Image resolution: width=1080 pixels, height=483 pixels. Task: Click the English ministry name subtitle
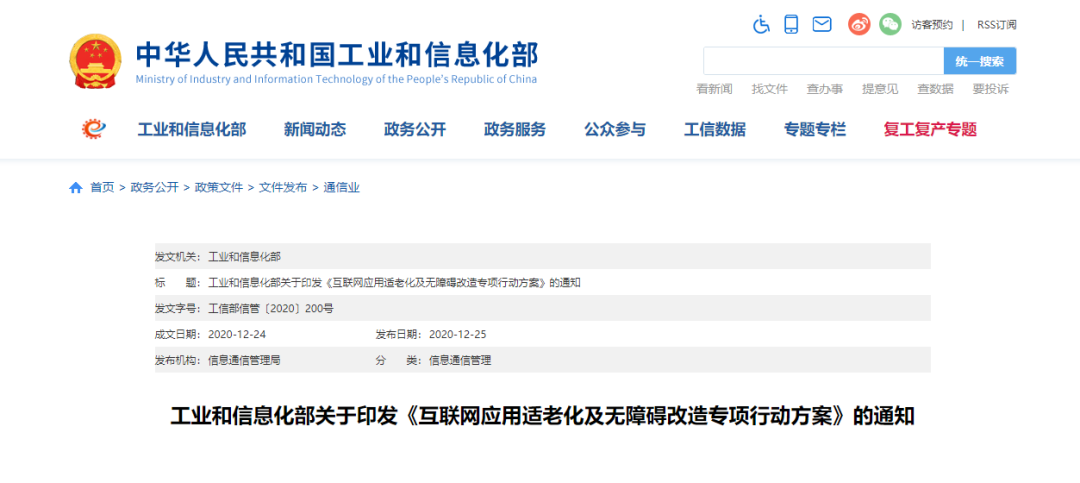coord(336,79)
